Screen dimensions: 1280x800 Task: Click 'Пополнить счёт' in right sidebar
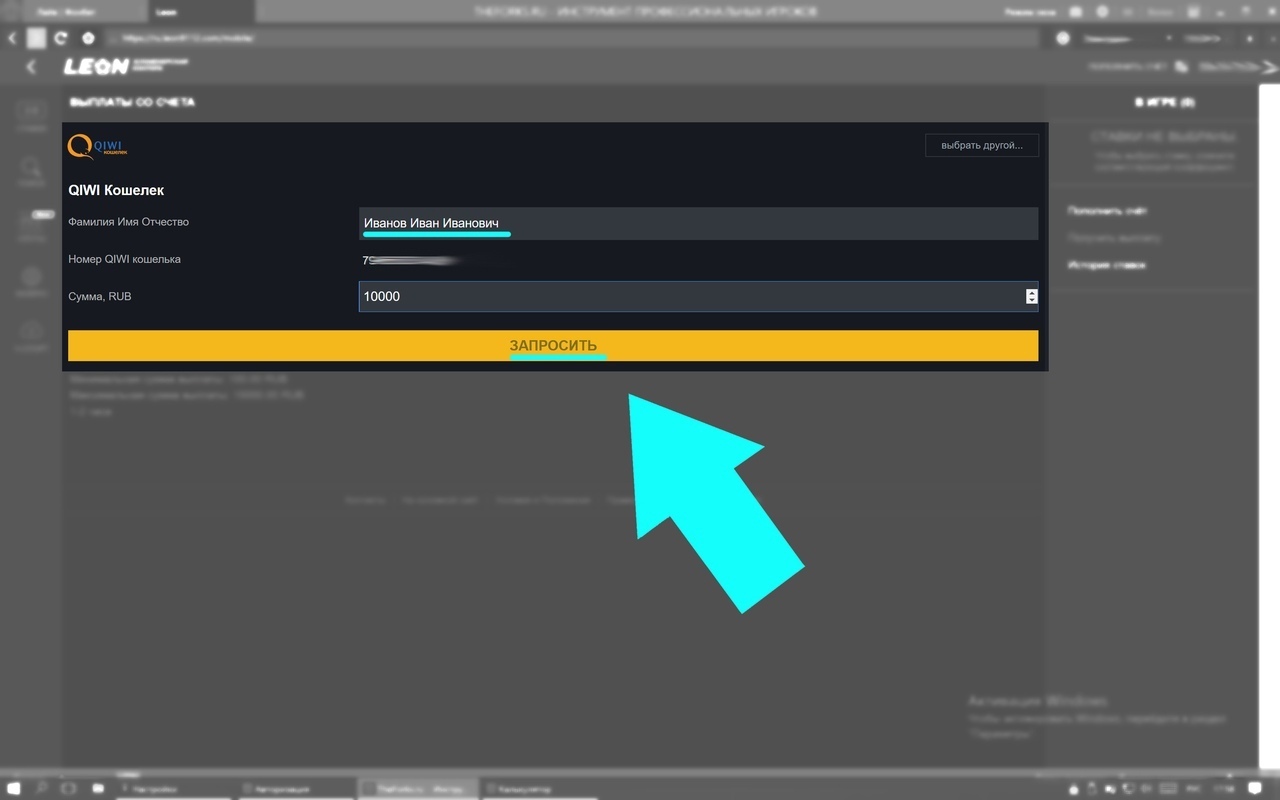click(x=1107, y=211)
